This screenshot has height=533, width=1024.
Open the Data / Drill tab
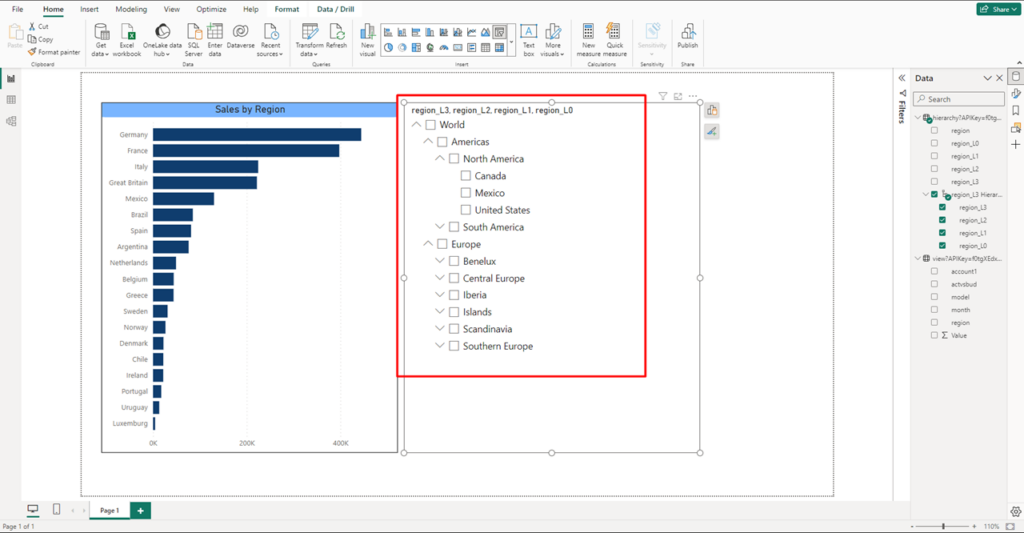[336, 9]
